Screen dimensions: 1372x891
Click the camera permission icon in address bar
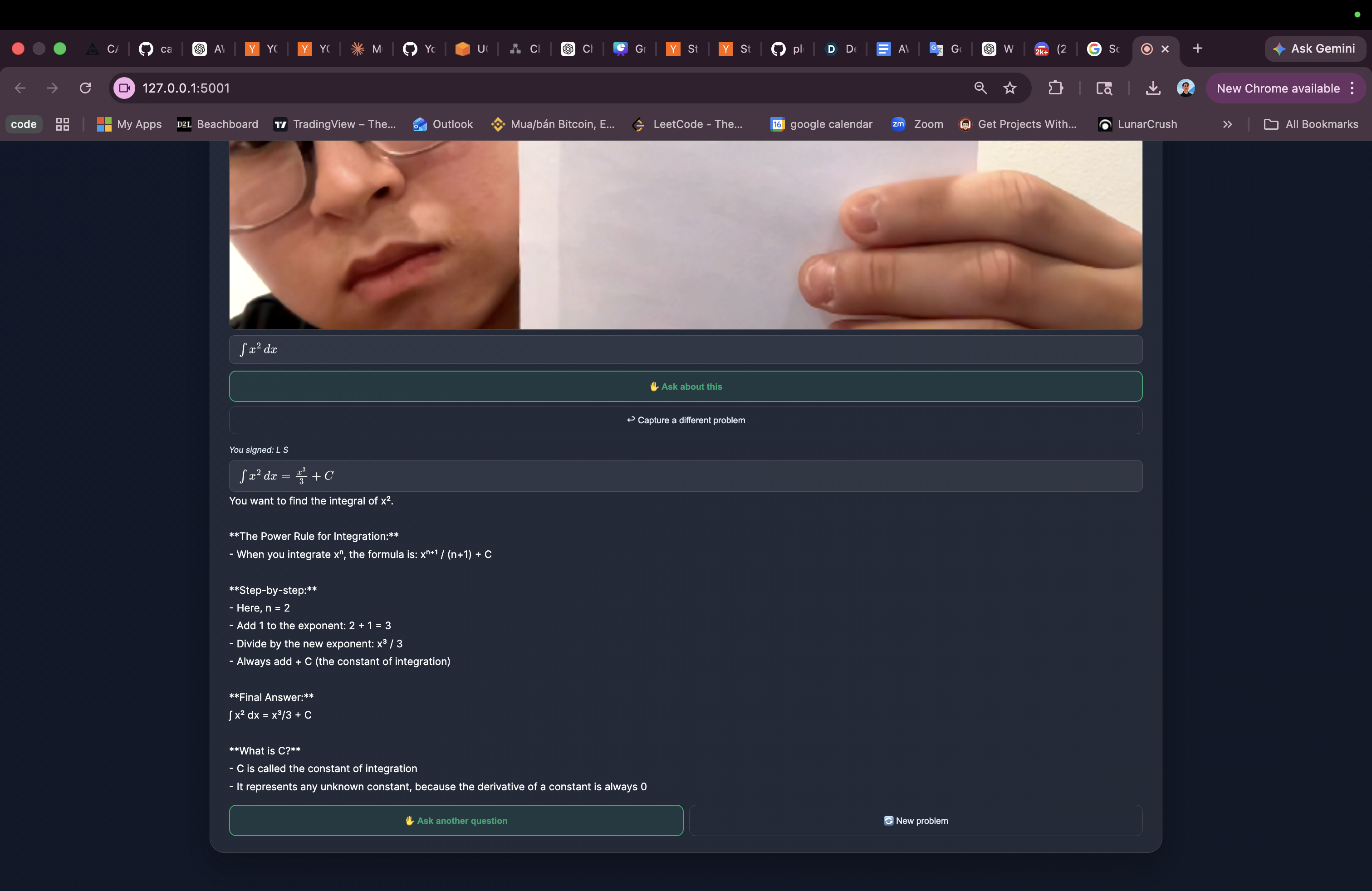124,88
